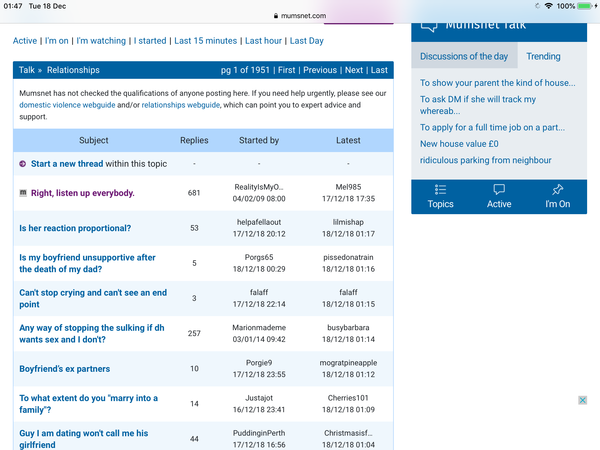Filter by Last hour

pyautogui.click(x=263, y=41)
